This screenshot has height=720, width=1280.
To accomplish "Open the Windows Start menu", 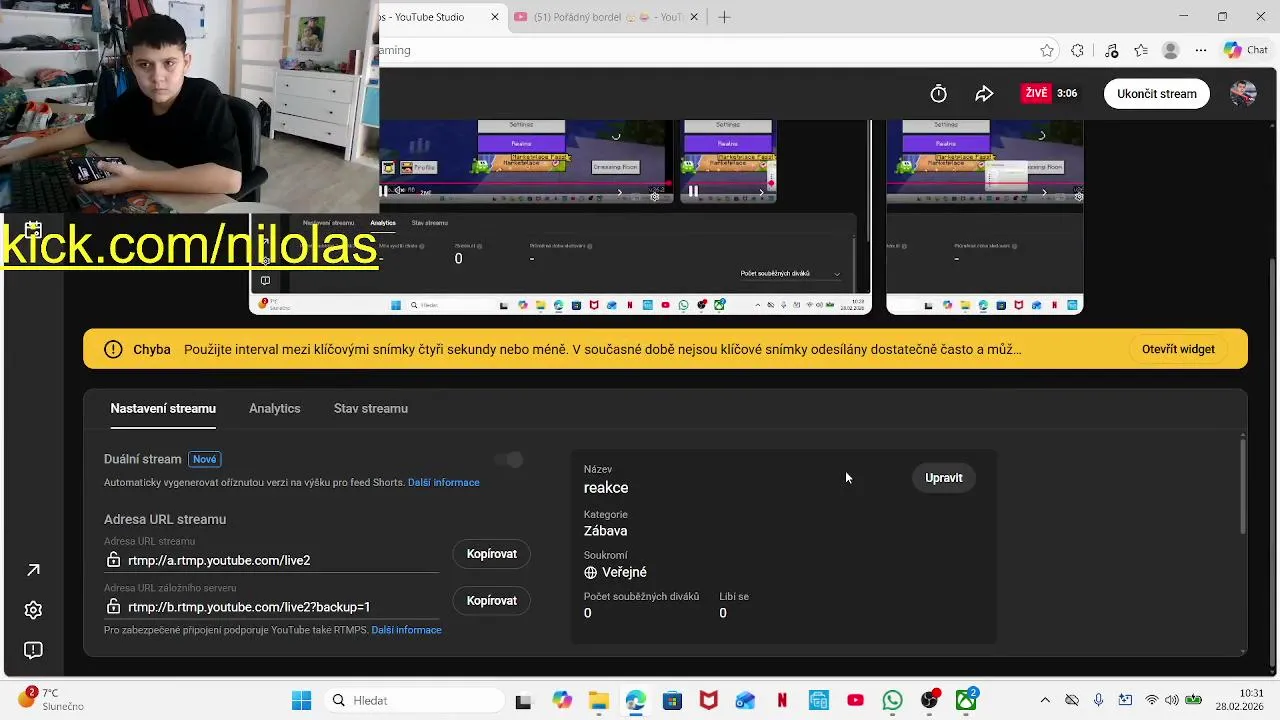I will point(301,701).
